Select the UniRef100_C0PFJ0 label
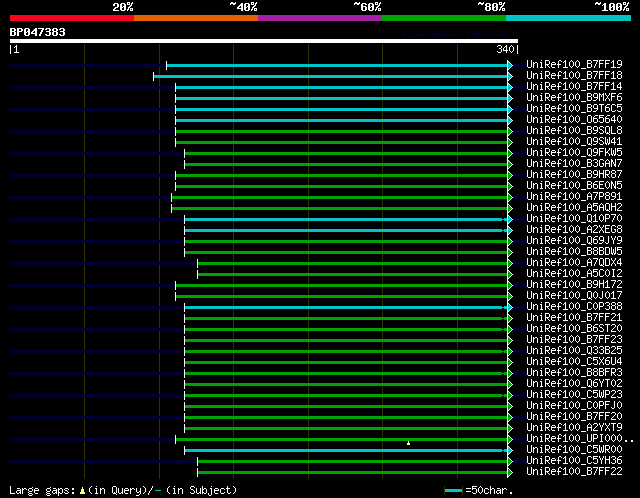 [574, 406]
